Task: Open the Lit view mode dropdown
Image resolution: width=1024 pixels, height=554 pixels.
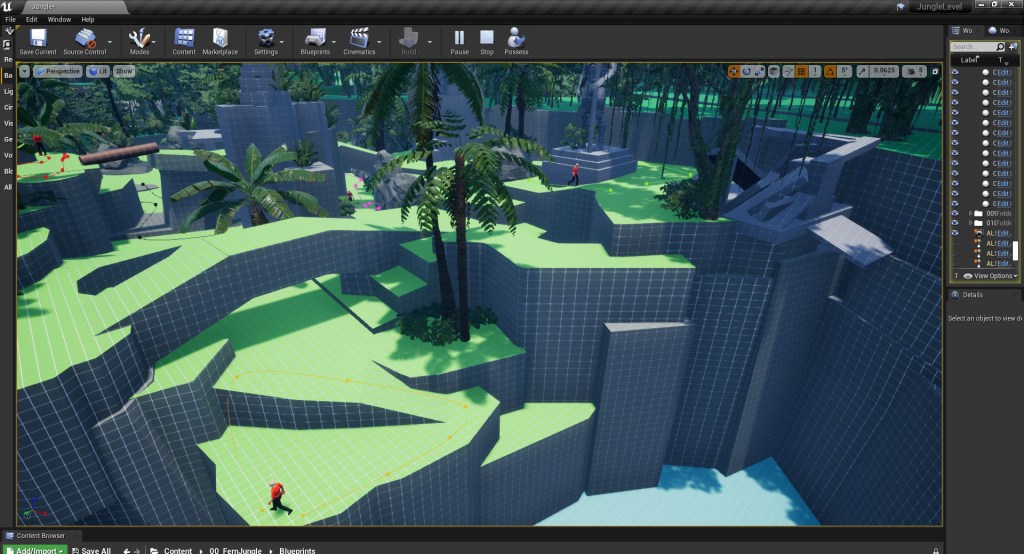Action: [x=98, y=71]
